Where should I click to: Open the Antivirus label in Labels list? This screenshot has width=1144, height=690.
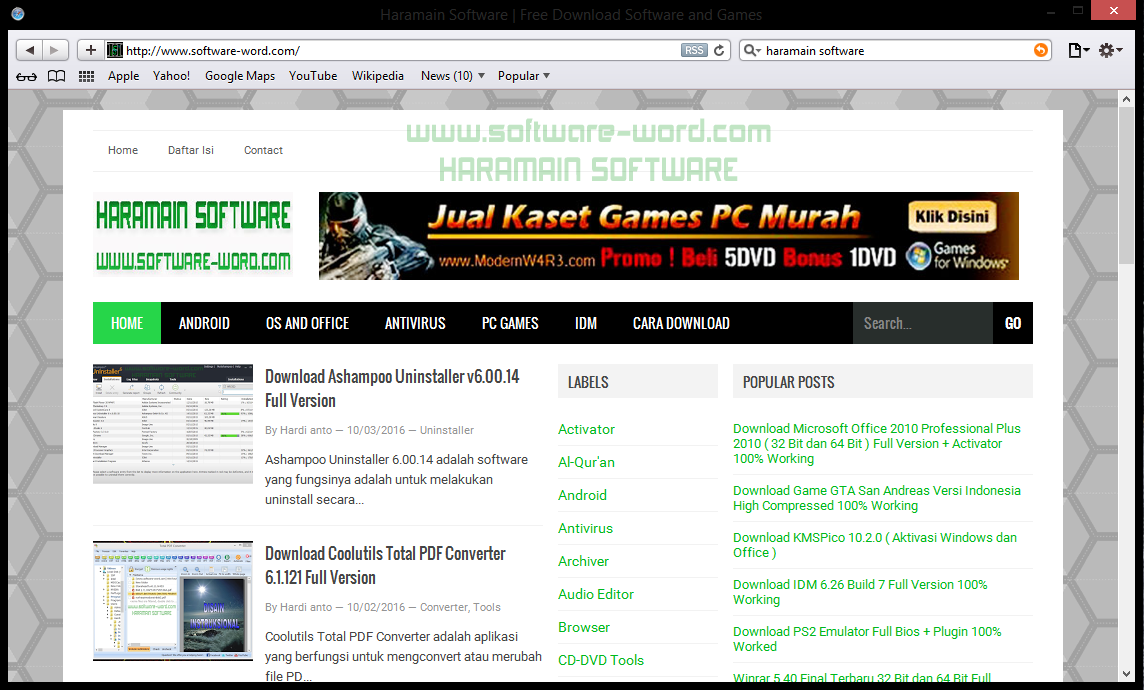[585, 528]
